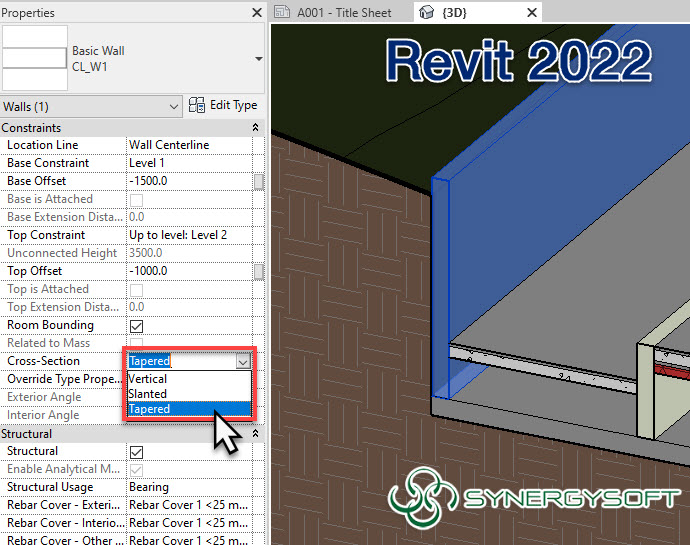This screenshot has width=690, height=545.
Task: Click the Edit Type icon
Action: pyautogui.click(x=197, y=106)
